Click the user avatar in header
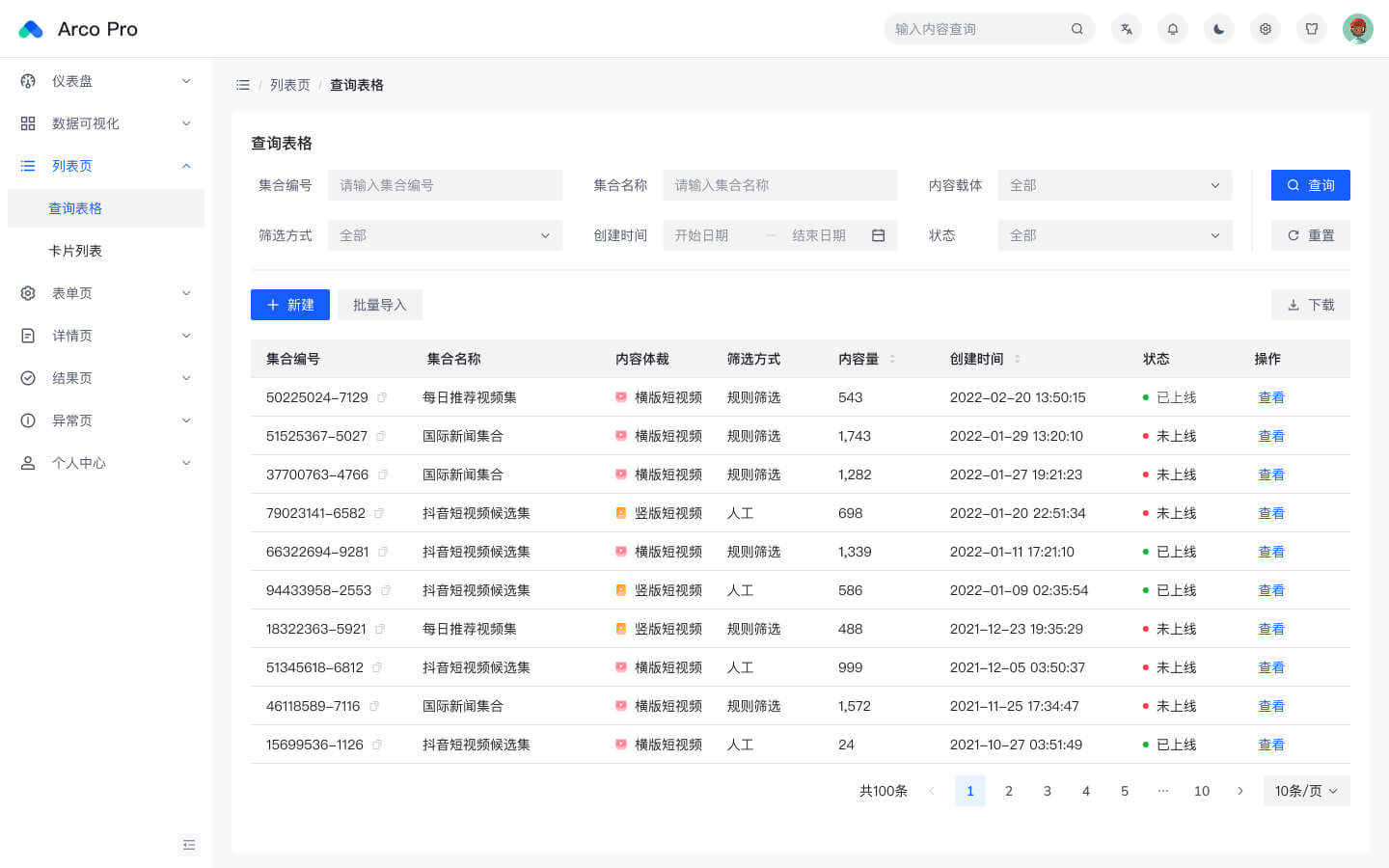This screenshot has width=1389, height=868. 1358,29
